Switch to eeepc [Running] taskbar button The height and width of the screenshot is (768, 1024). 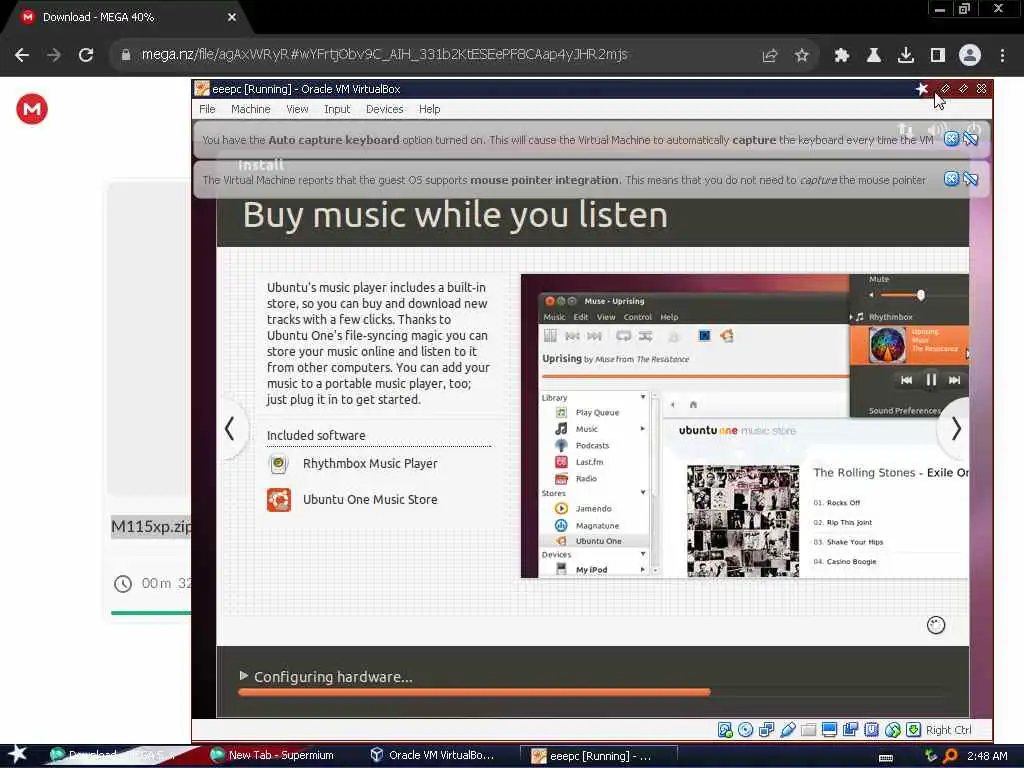598,756
